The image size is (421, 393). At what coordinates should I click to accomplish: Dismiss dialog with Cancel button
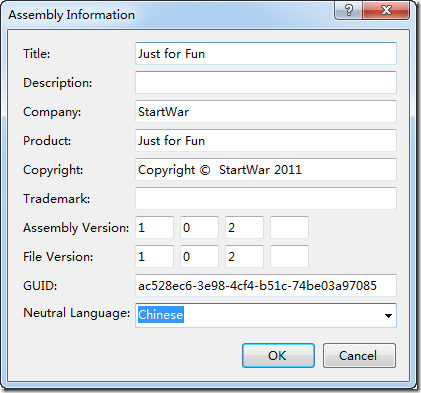pyautogui.click(x=359, y=356)
